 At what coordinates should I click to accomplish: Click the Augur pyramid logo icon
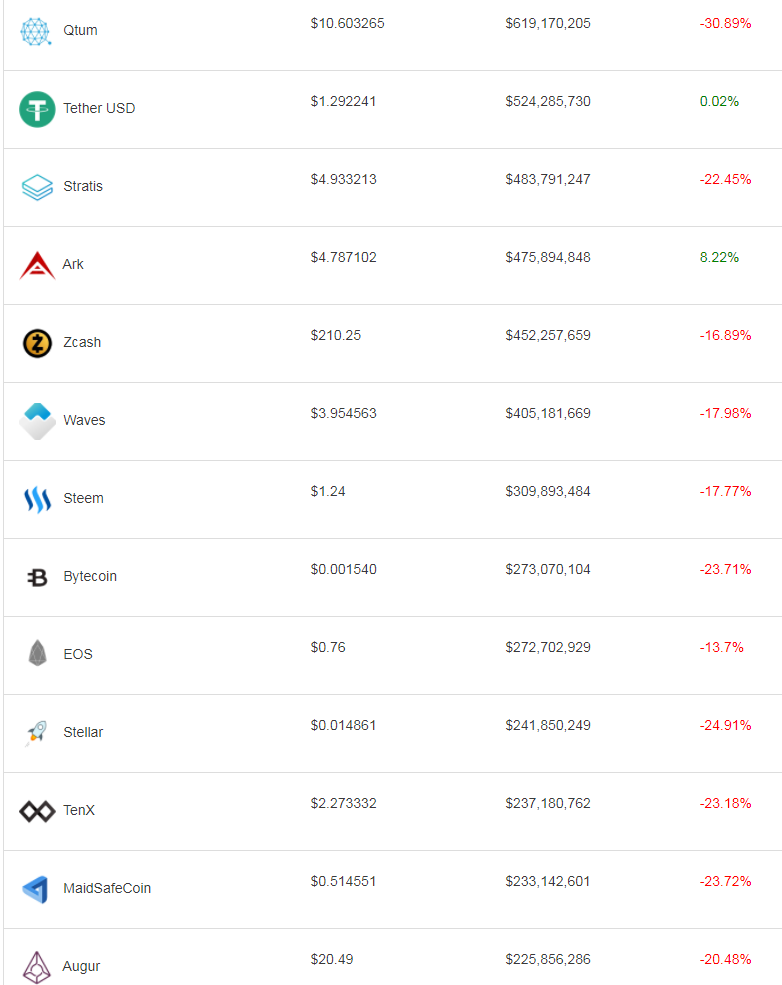[37, 966]
